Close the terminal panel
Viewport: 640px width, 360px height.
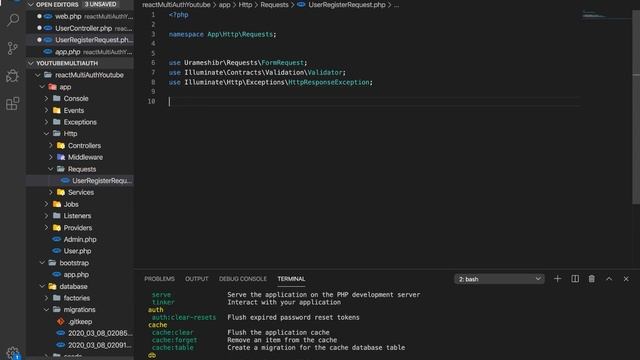click(x=626, y=279)
